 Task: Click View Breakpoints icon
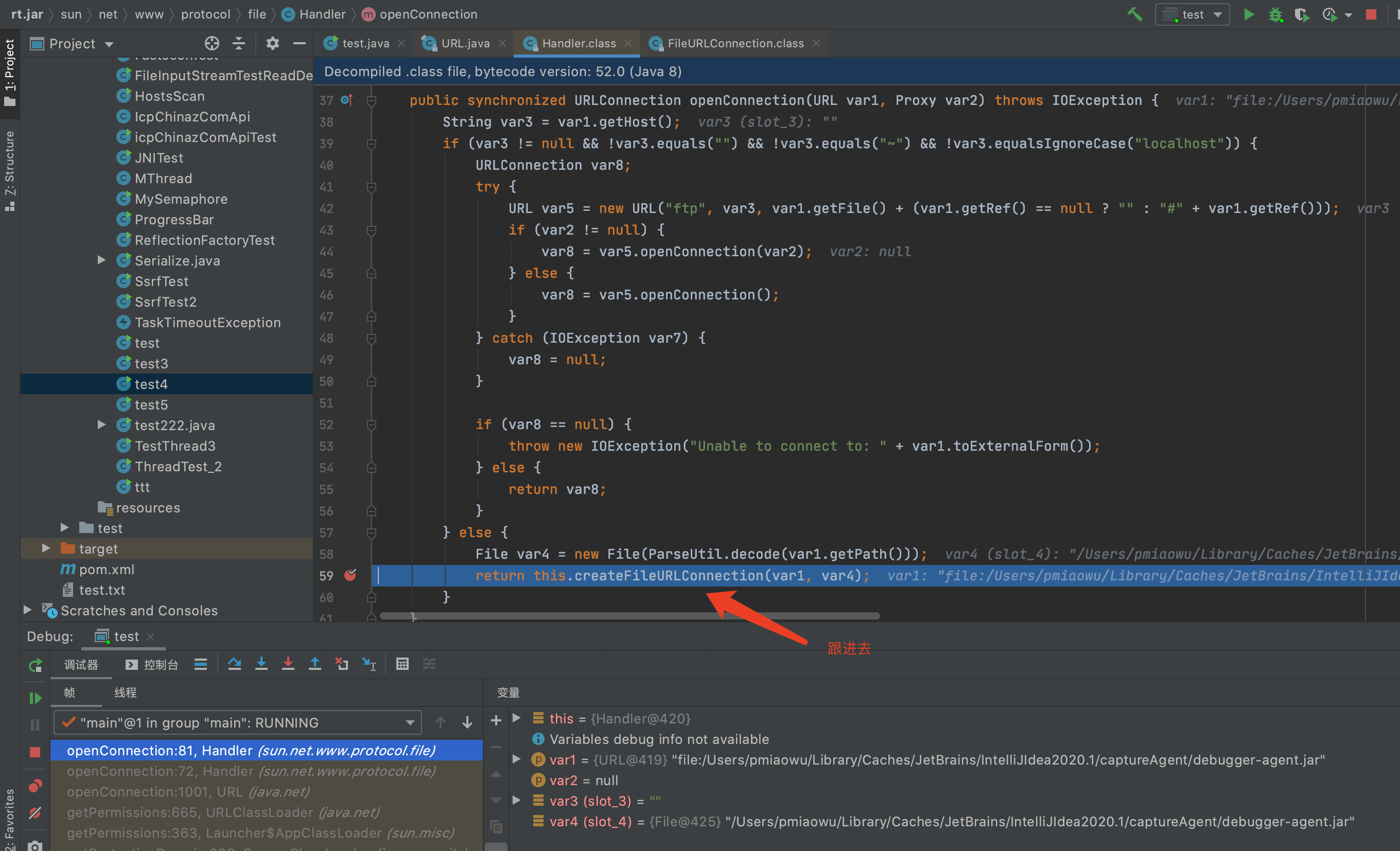pyautogui.click(x=35, y=786)
